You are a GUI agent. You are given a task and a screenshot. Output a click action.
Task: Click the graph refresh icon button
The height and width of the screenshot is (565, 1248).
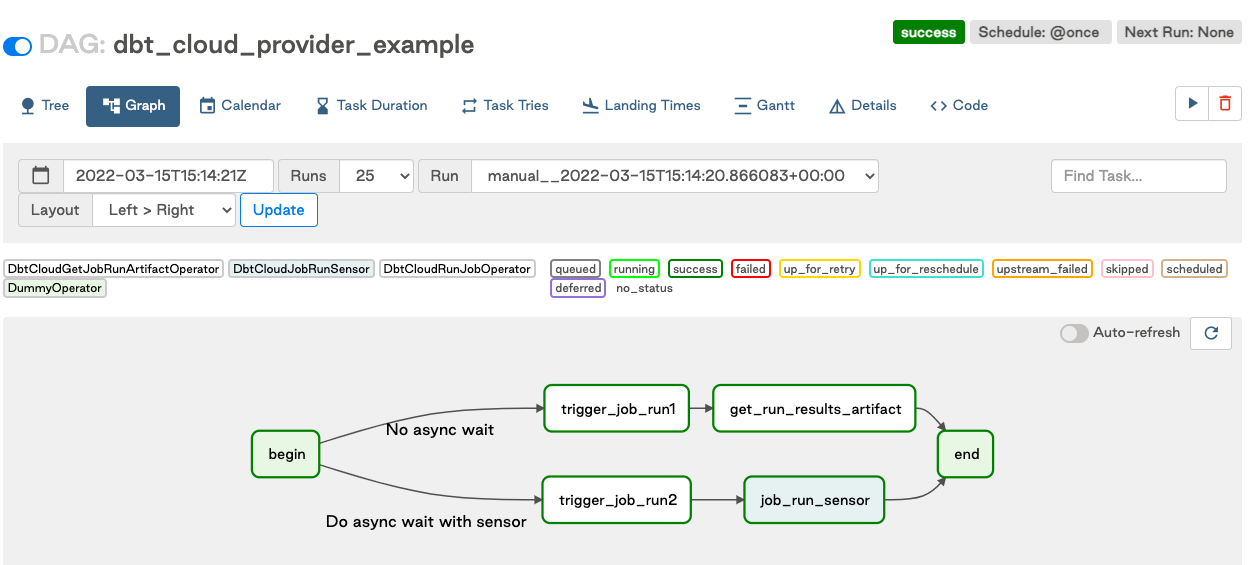(x=1211, y=333)
